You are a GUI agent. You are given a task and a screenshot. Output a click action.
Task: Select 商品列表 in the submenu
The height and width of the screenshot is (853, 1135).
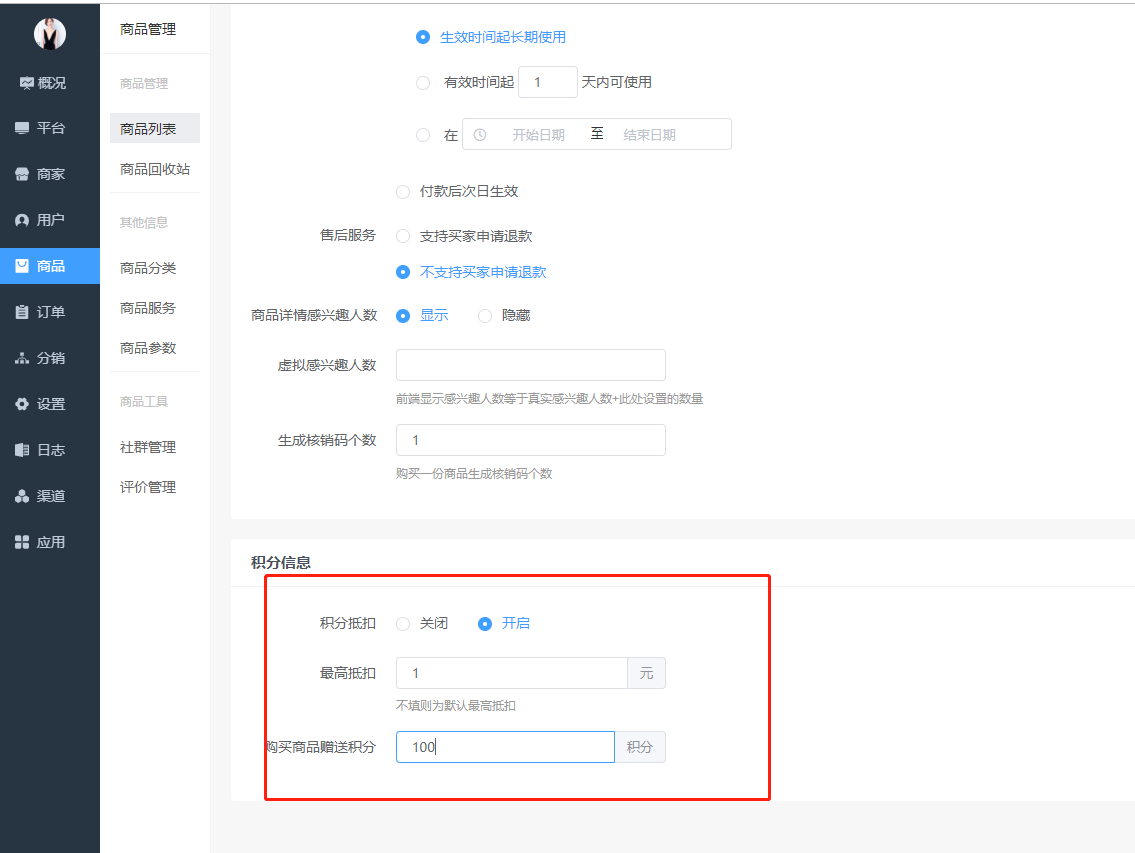pos(155,129)
